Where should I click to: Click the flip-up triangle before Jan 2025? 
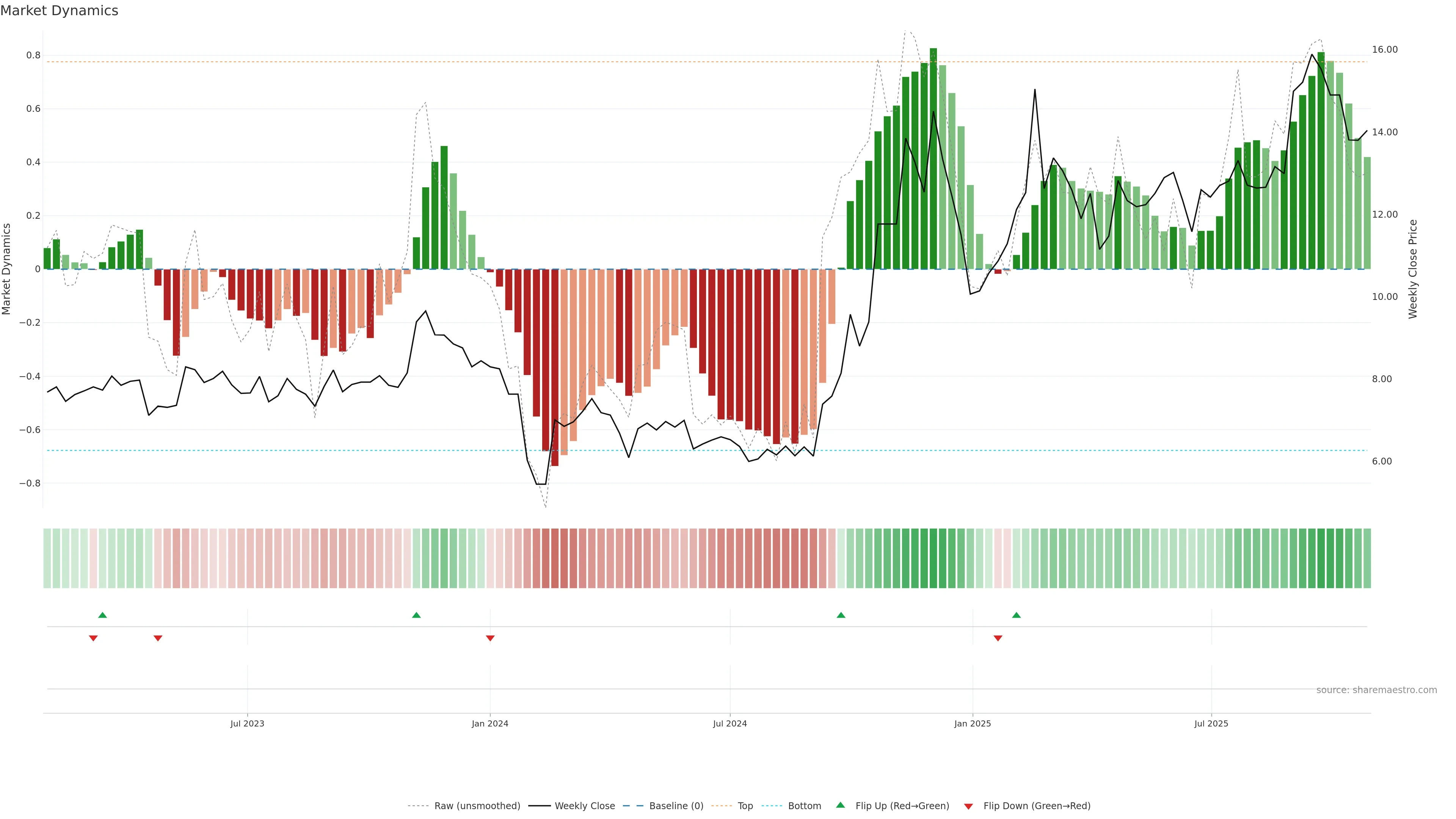[x=841, y=615]
